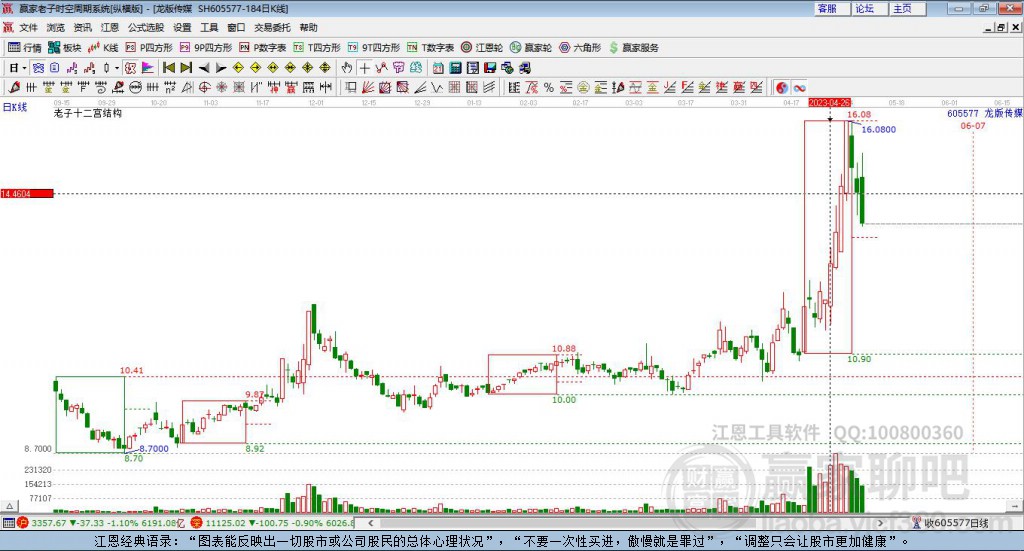Open the 板块 sector view
Image resolution: width=1024 pixels, height=551 pixels.
pyautogui.click(x=64, y=48)
